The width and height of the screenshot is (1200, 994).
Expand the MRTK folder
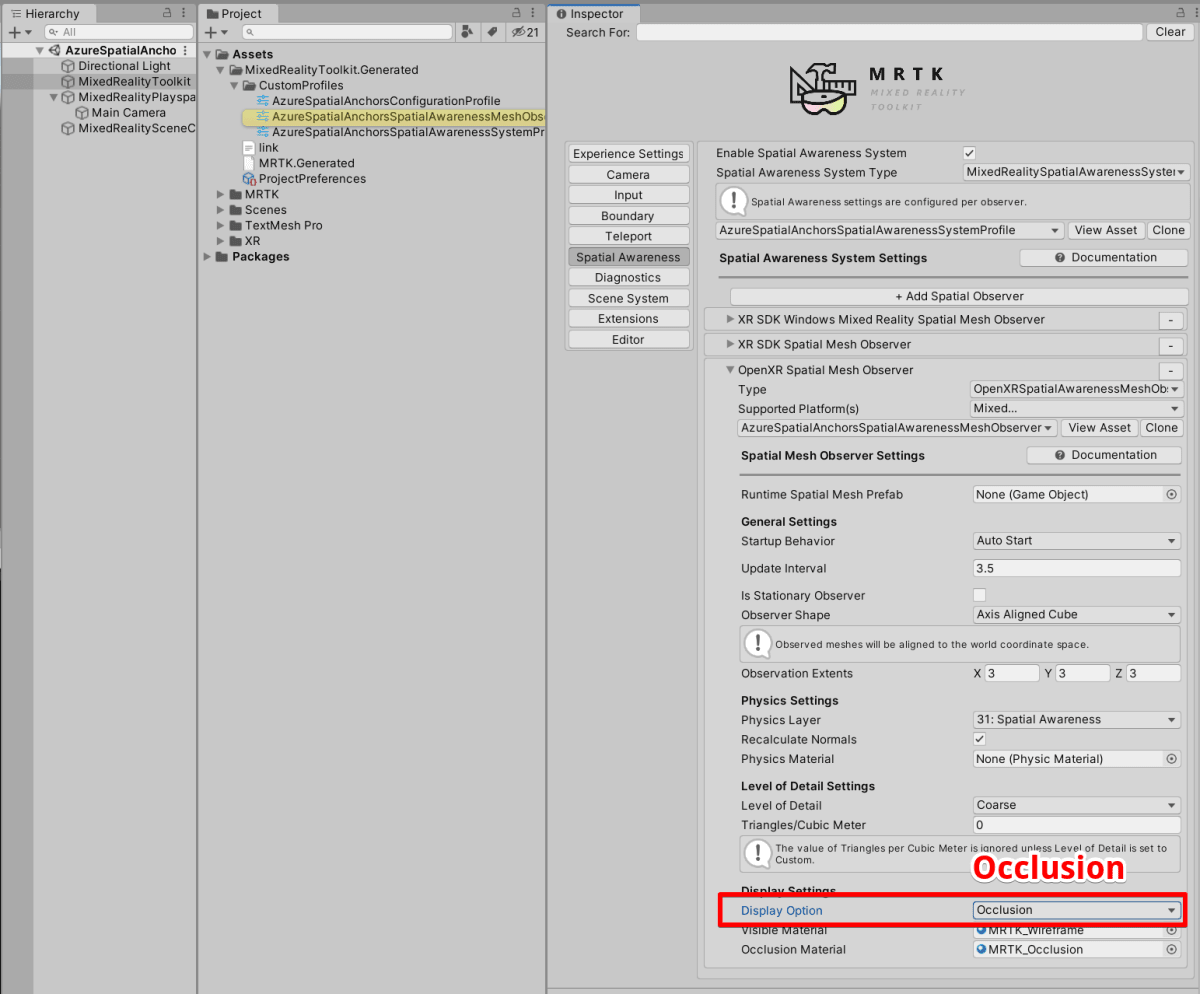(x=222, y=194)
